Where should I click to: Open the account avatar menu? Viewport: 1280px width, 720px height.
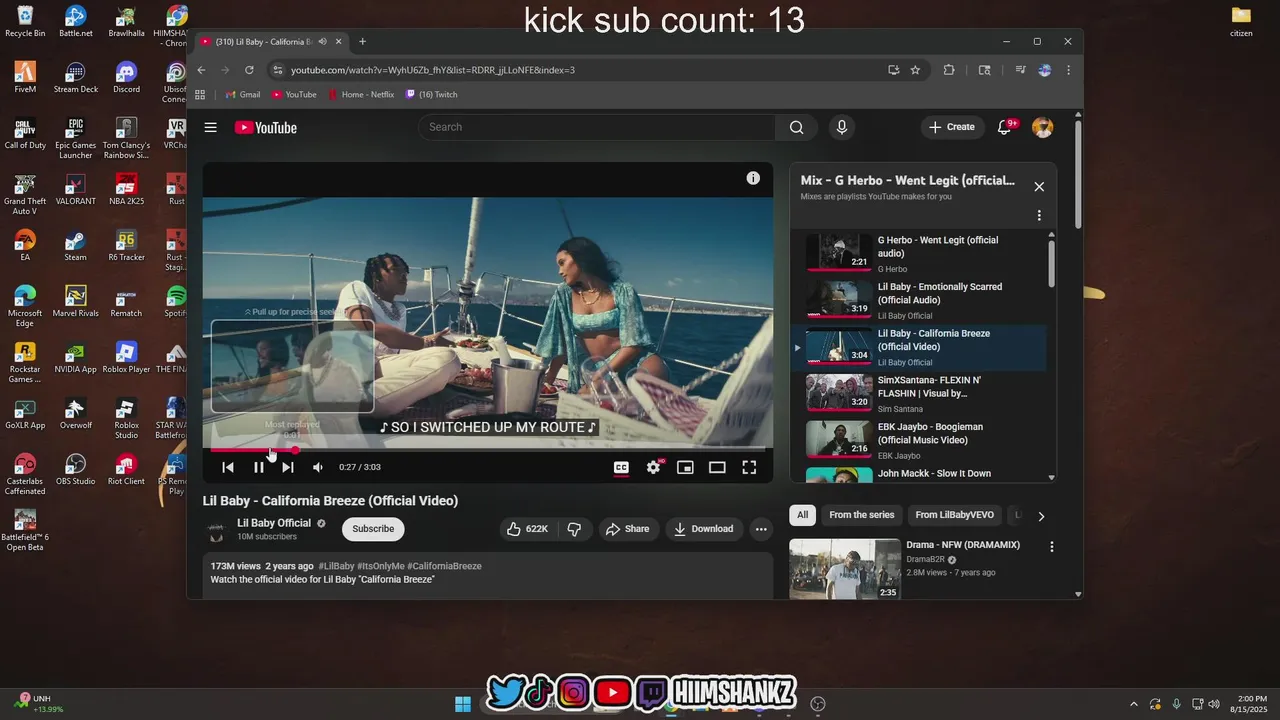[1042, 127]
